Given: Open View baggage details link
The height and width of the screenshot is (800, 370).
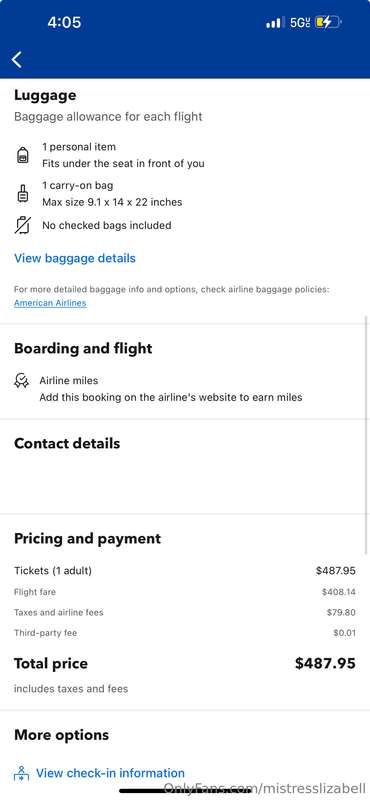Looking at the screenshot, I should pos(75,258).
